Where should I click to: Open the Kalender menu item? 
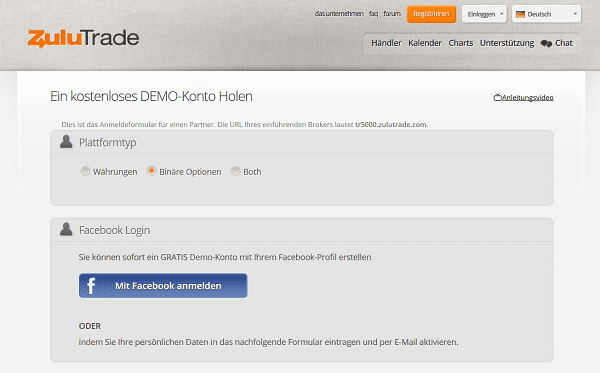pyautogui.click(x=425, y=43)
